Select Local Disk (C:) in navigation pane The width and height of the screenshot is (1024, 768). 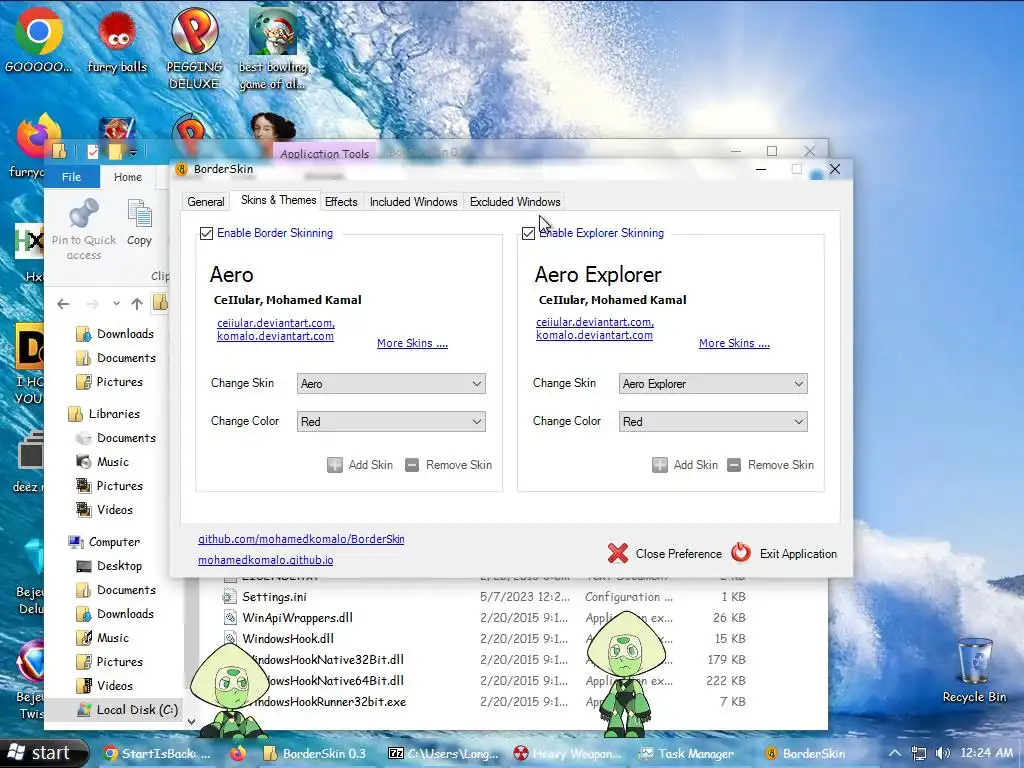pyautogui.click(x=127, y=710)
